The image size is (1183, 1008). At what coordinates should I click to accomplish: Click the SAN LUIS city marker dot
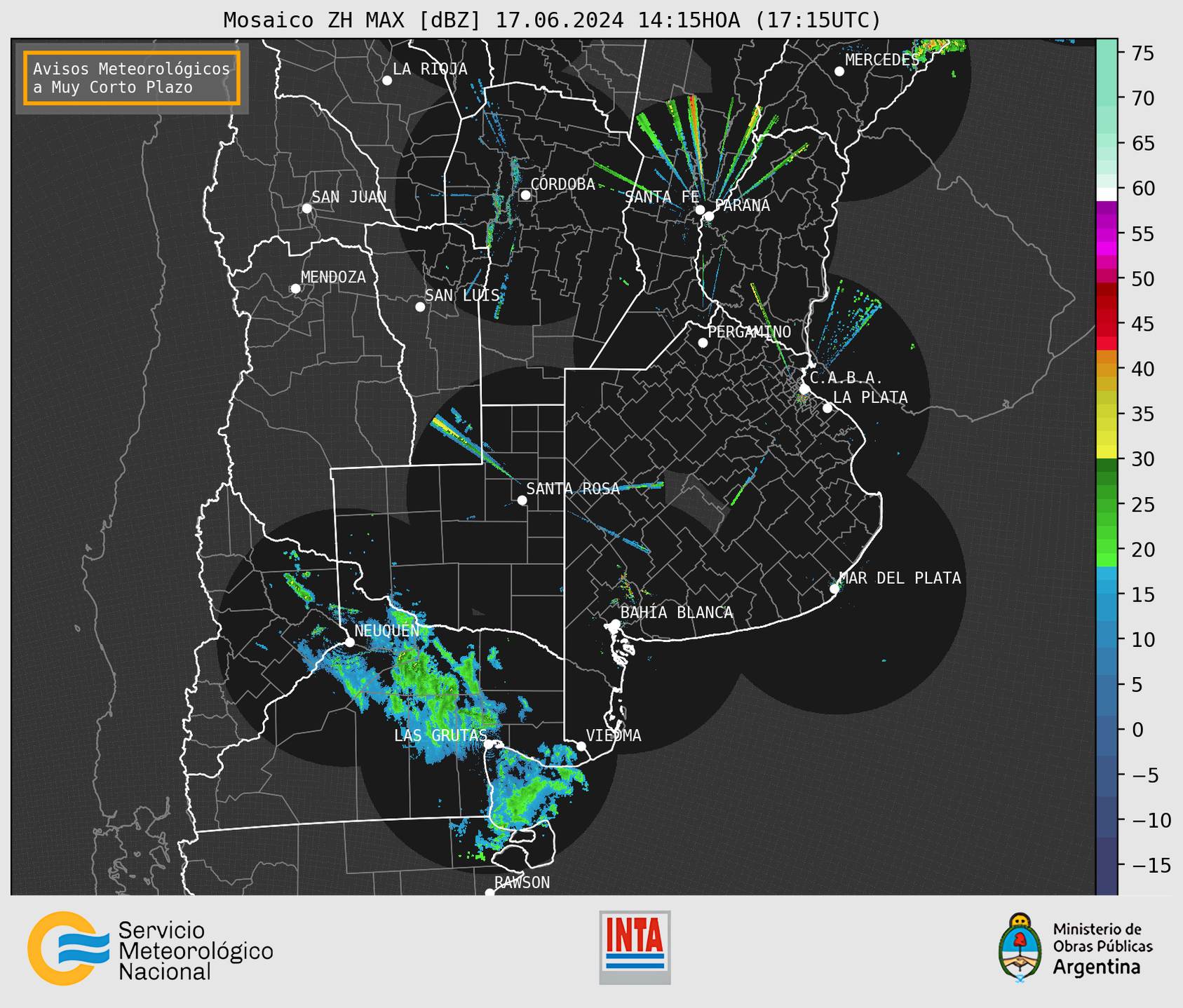(x=420, y=307)
